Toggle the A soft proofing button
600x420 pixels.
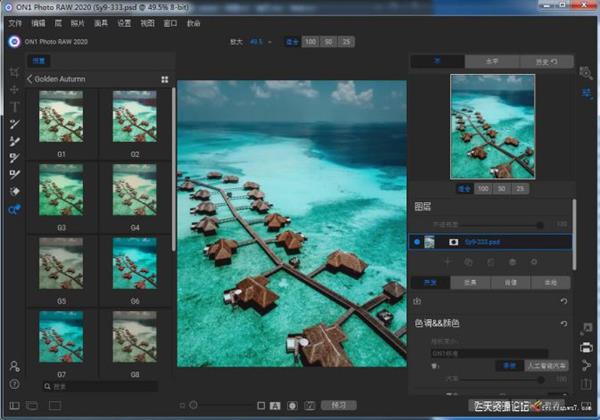tap(275, 405)
